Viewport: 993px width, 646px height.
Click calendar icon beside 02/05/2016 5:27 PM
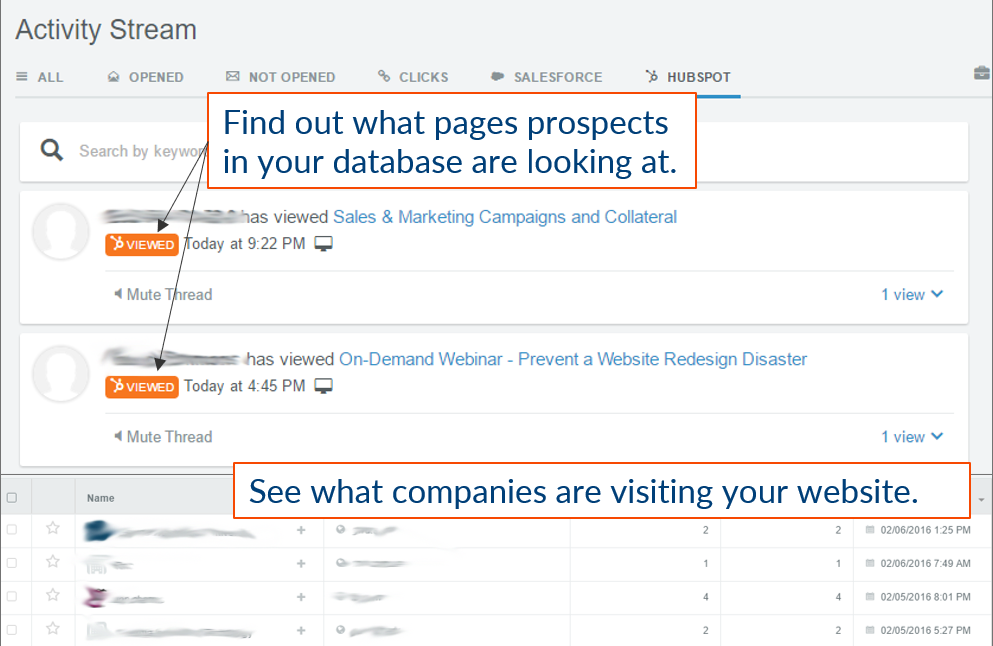click(x=870, y=630)
